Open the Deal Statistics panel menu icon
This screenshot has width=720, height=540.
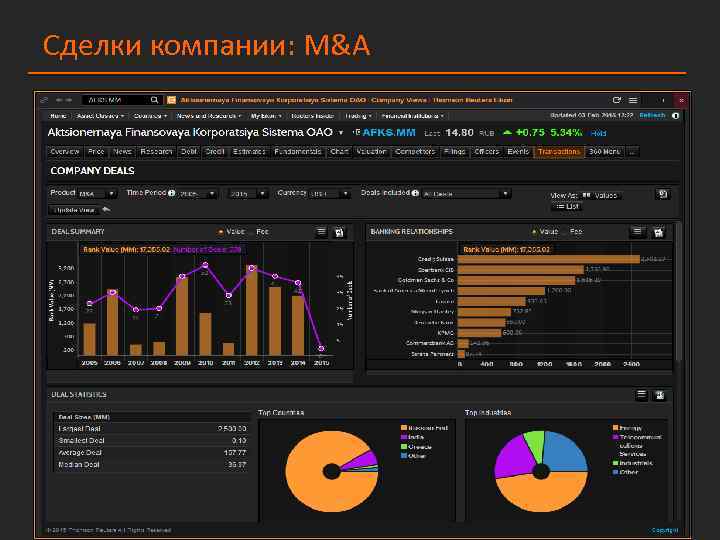(641, 395)
